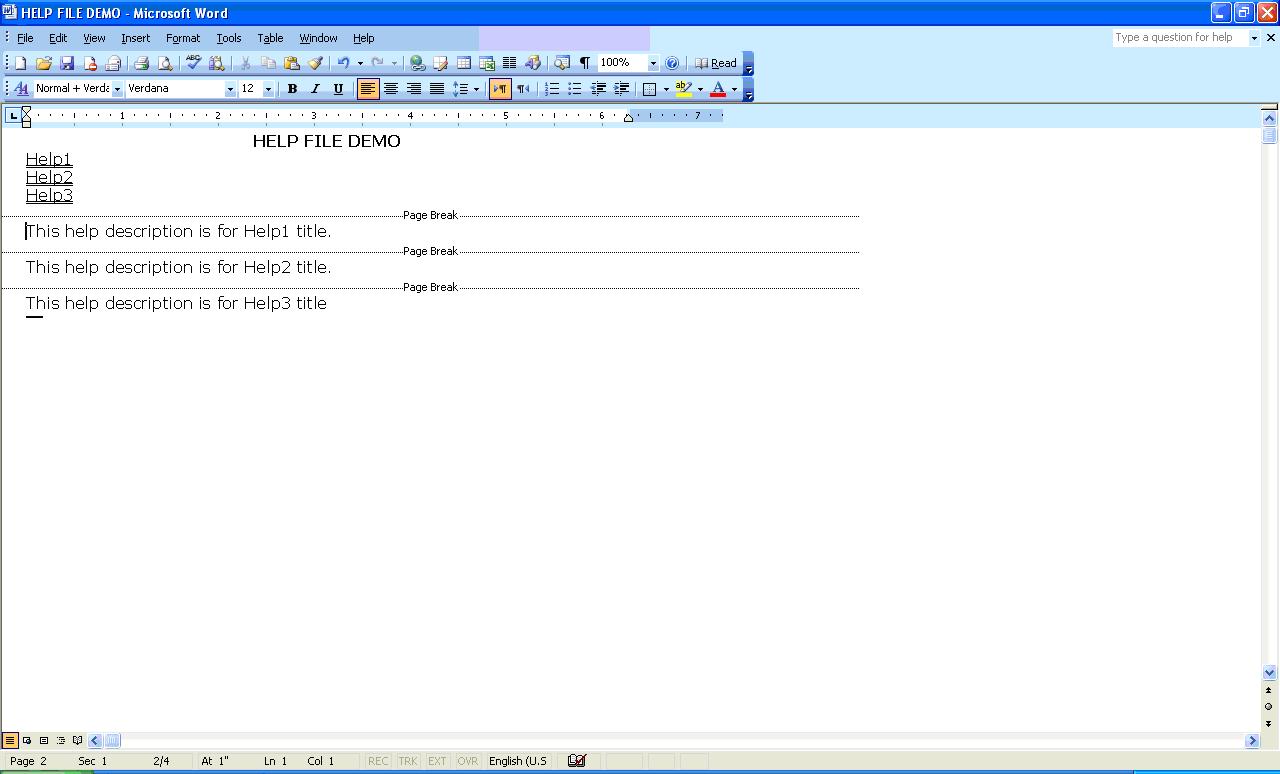This screenshot has width=1280, height=774.
Task: Insert a hyperlink using the toolbar icon
Action: point(417,63)
